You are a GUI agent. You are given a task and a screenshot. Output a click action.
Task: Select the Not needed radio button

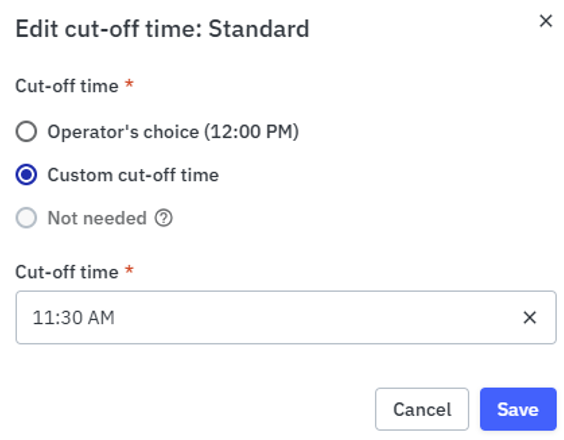tap(26, 218)
